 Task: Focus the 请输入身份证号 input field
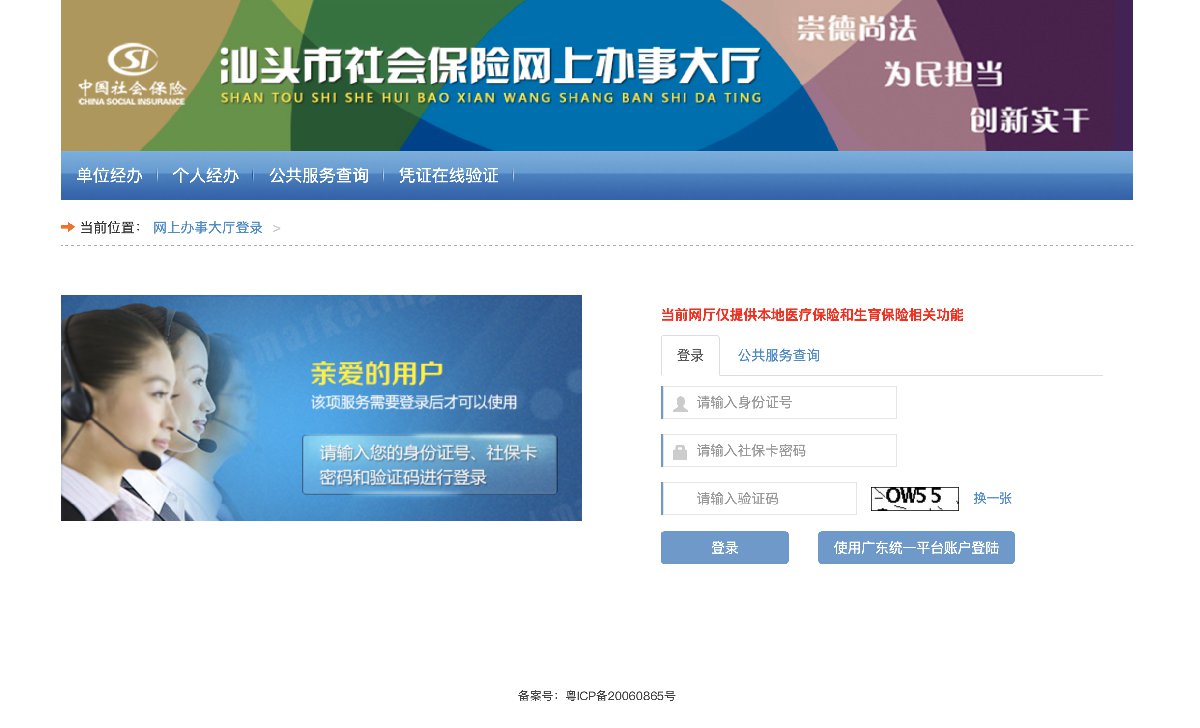[790, 403]
